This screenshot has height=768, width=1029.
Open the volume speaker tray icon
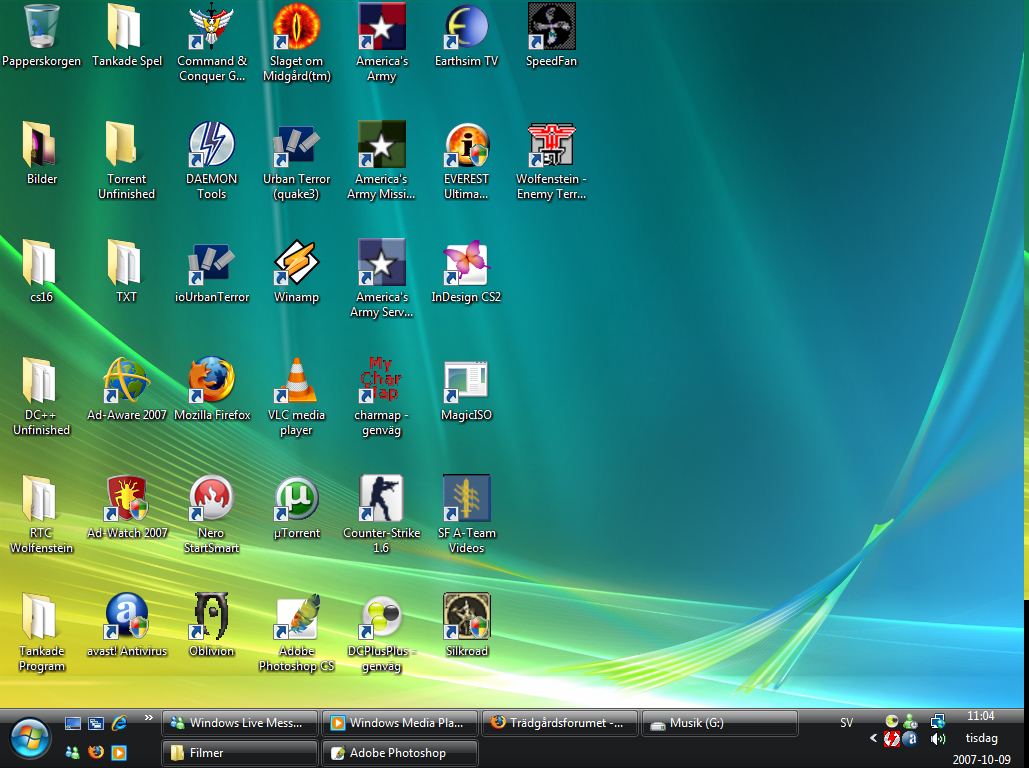[x=938, y=739]
